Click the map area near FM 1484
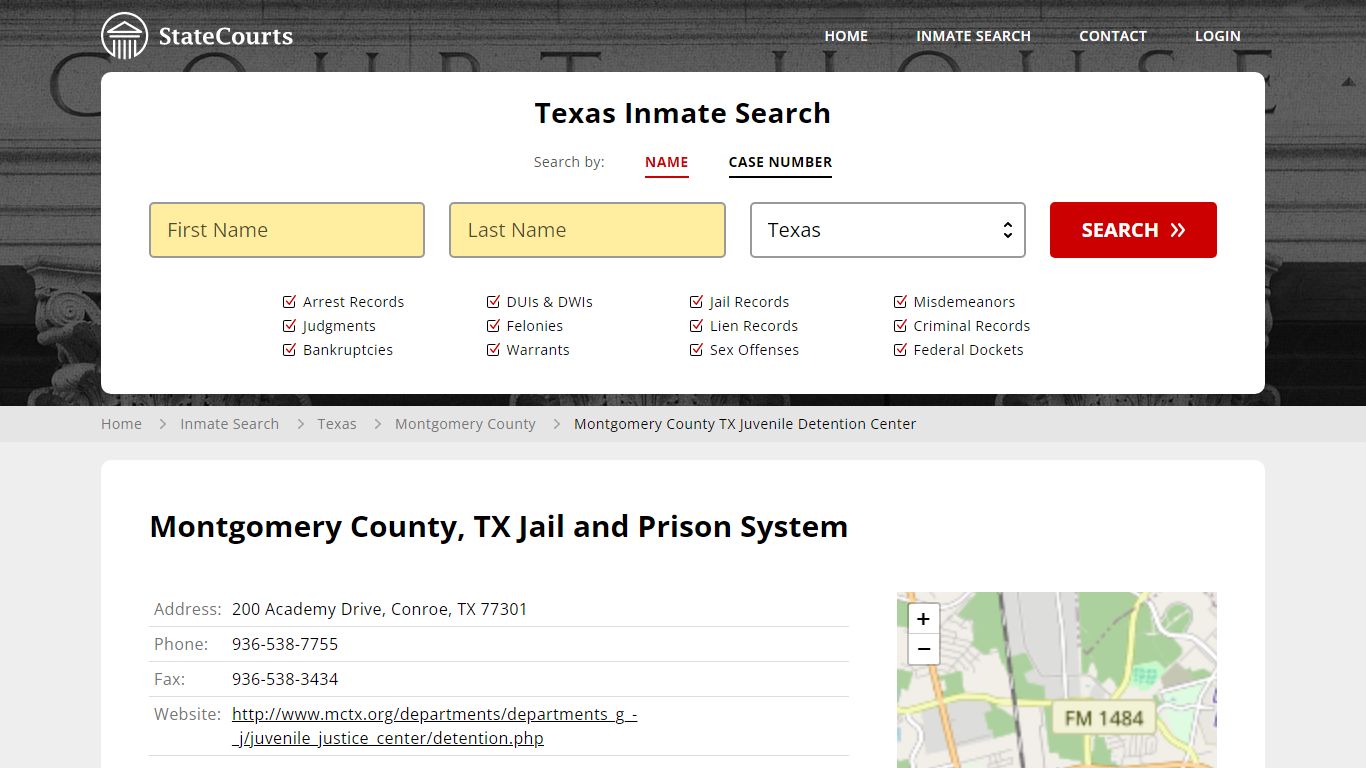This screenshot has height=768, width=1366. (x=1103, y=717)
